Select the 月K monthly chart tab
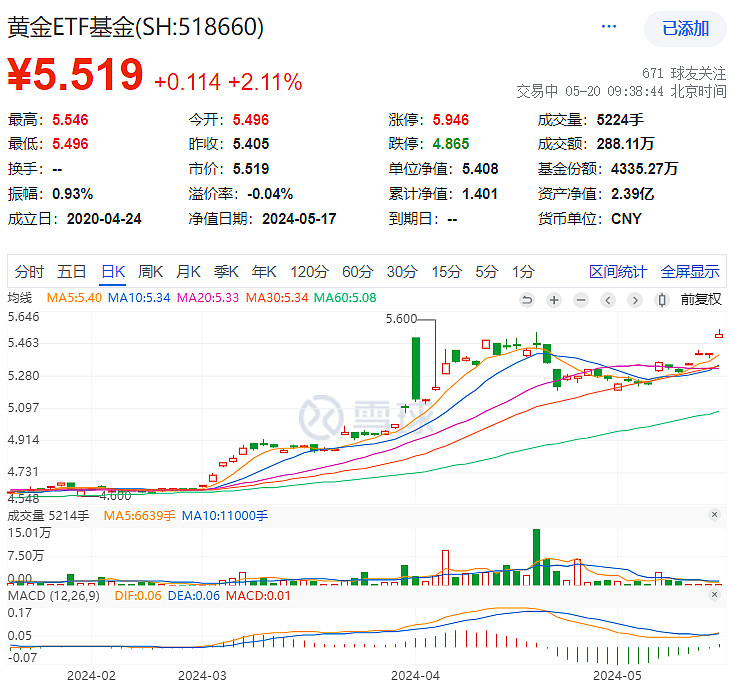 (x=188, y=272)
